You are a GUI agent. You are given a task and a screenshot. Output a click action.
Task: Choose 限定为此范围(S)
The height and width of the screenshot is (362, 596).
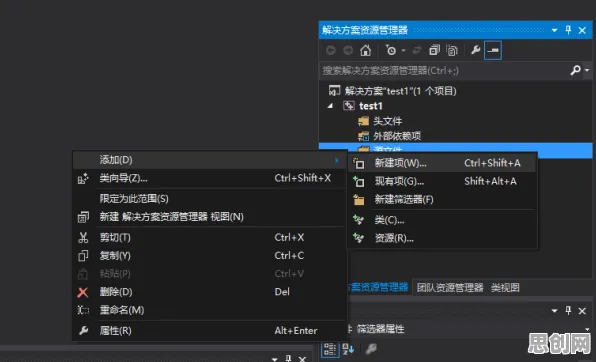(x=209, y=198)
